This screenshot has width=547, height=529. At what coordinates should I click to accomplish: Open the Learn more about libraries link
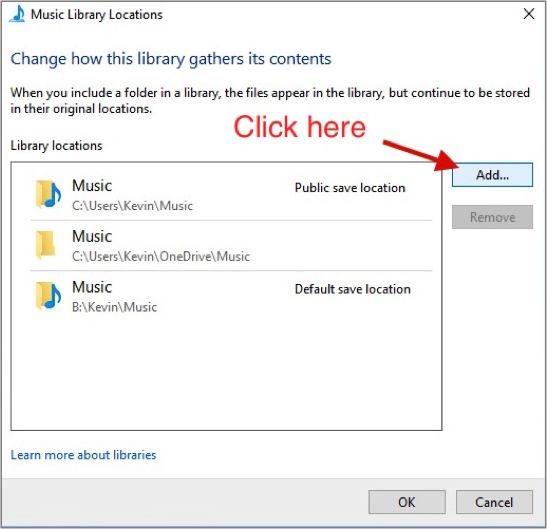[83, 455]
